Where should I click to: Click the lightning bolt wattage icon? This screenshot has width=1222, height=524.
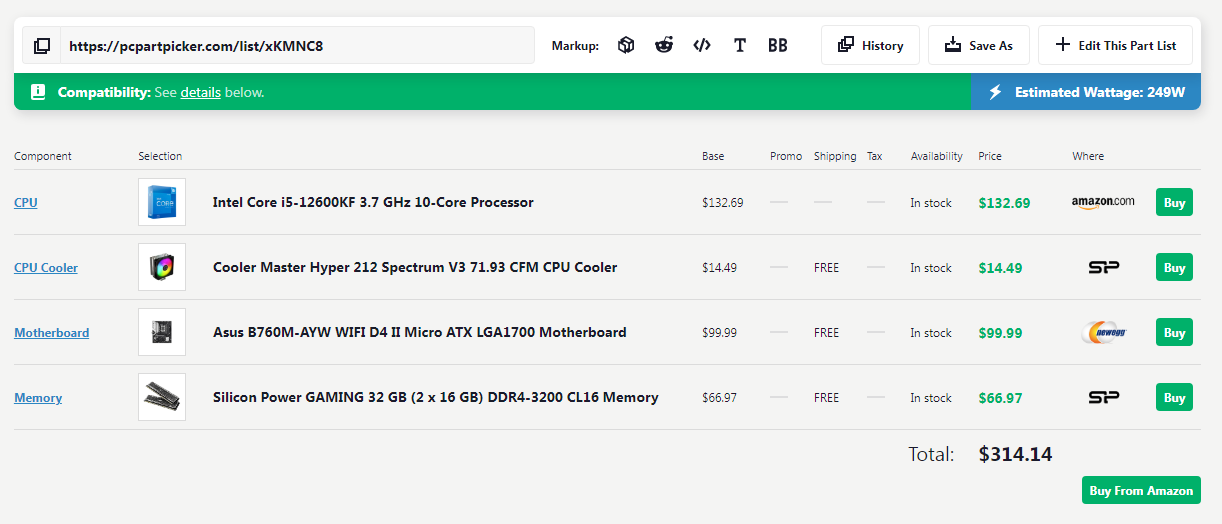pyautogui.click(x=995, y=92)
